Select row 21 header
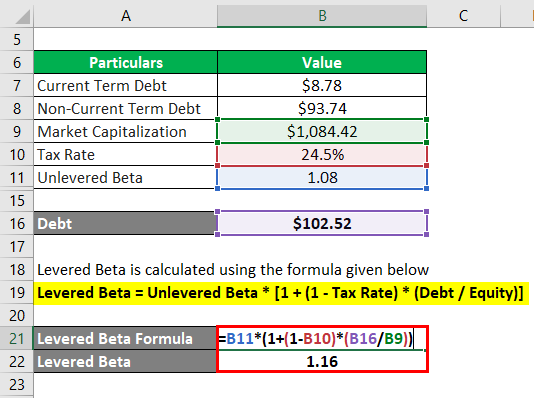Viewport: 534px width, 398px height. point(17,338)
